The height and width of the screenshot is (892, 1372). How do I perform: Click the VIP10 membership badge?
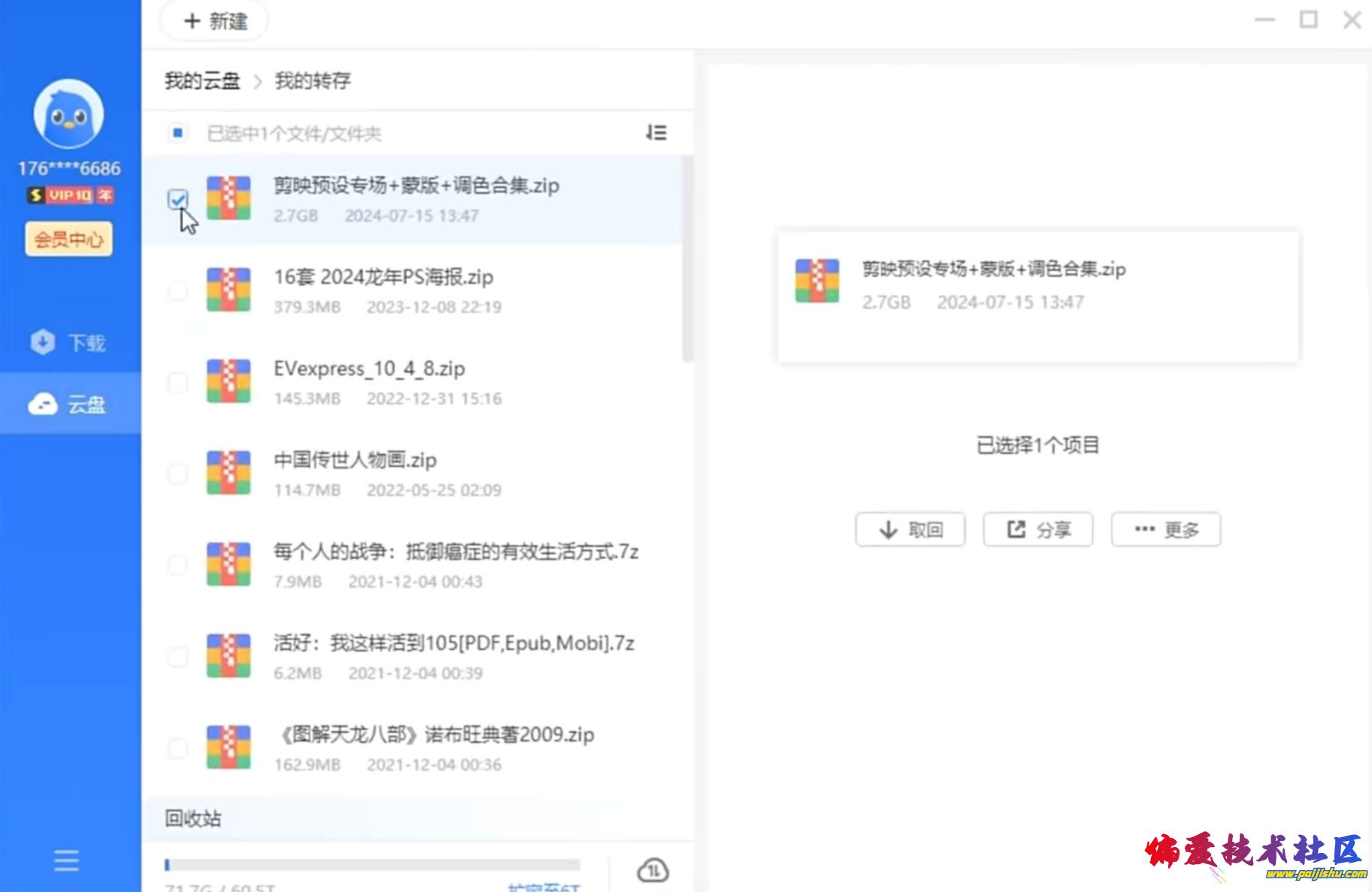[70, 195]
